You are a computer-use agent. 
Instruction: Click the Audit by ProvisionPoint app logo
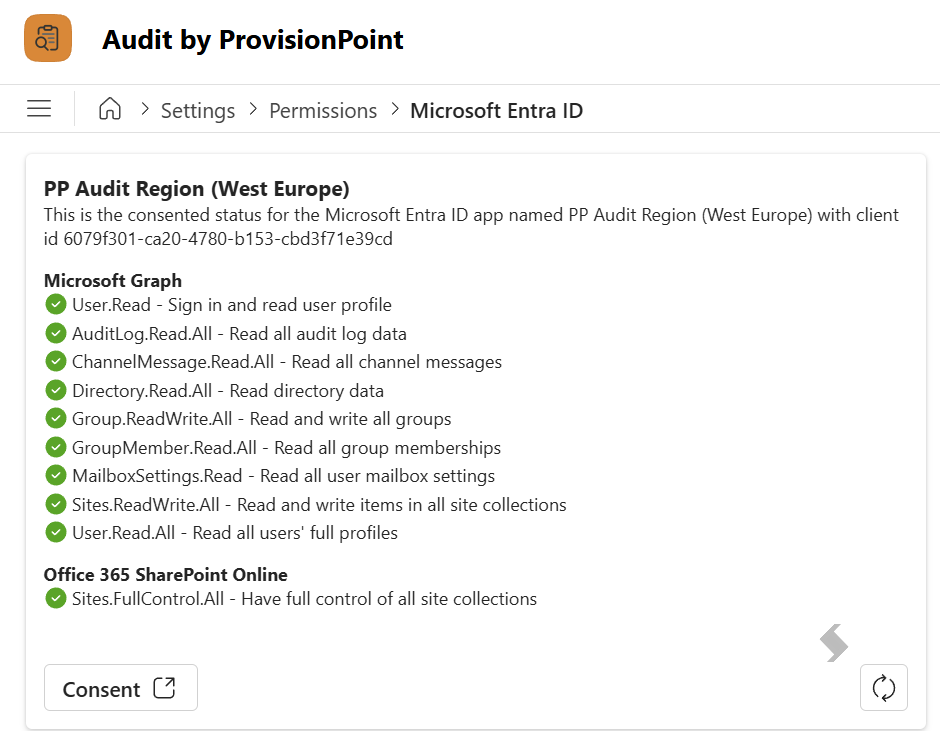[x=48, y=38]
